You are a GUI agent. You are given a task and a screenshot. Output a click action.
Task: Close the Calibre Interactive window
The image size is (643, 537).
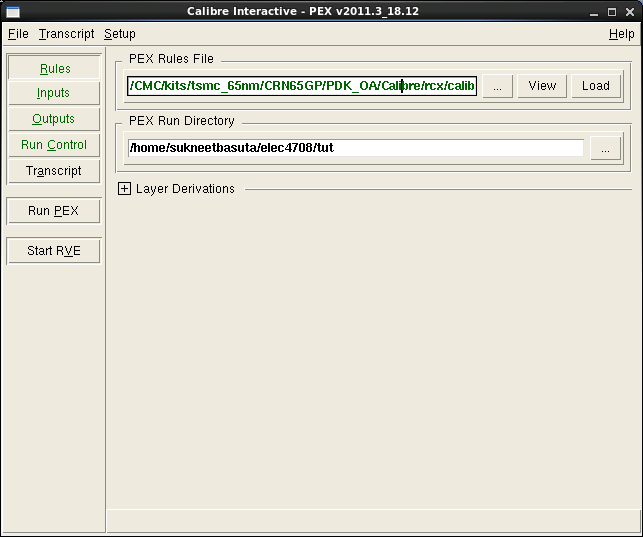(630, 12)
